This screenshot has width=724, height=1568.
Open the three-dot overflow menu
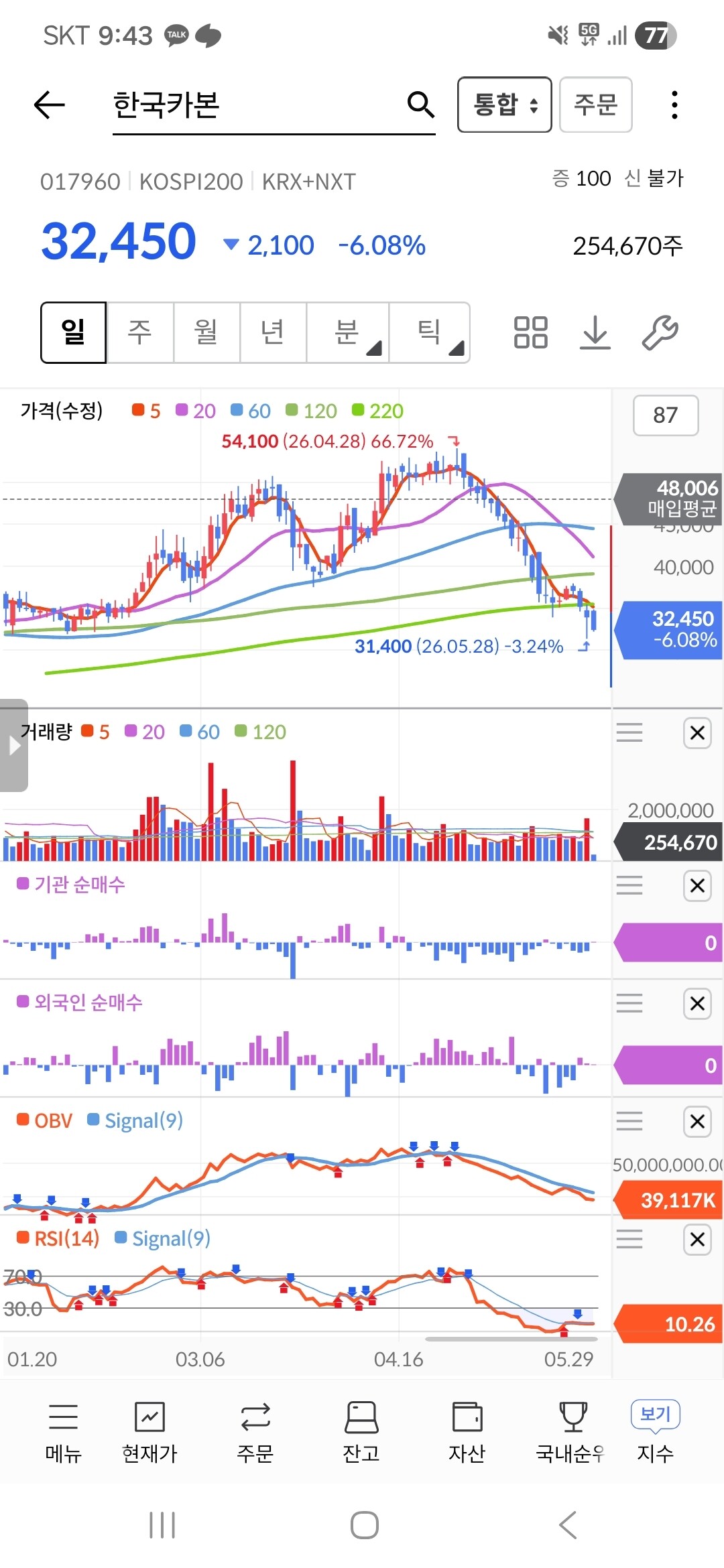[674, 105]
